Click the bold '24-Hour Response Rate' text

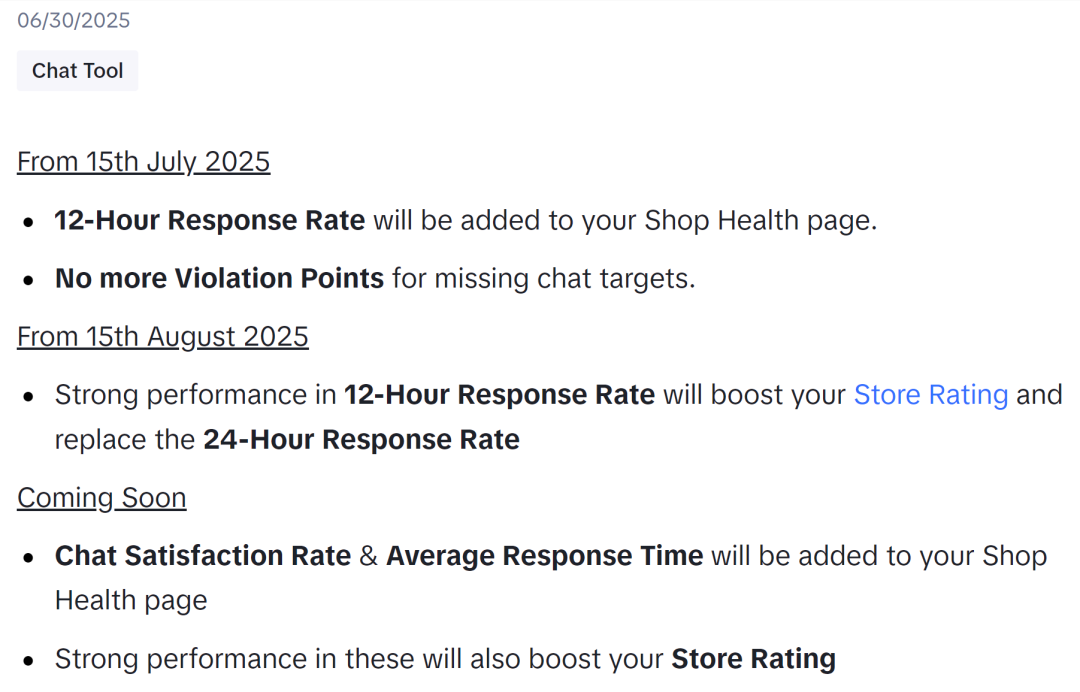click(x=361, y=440)
